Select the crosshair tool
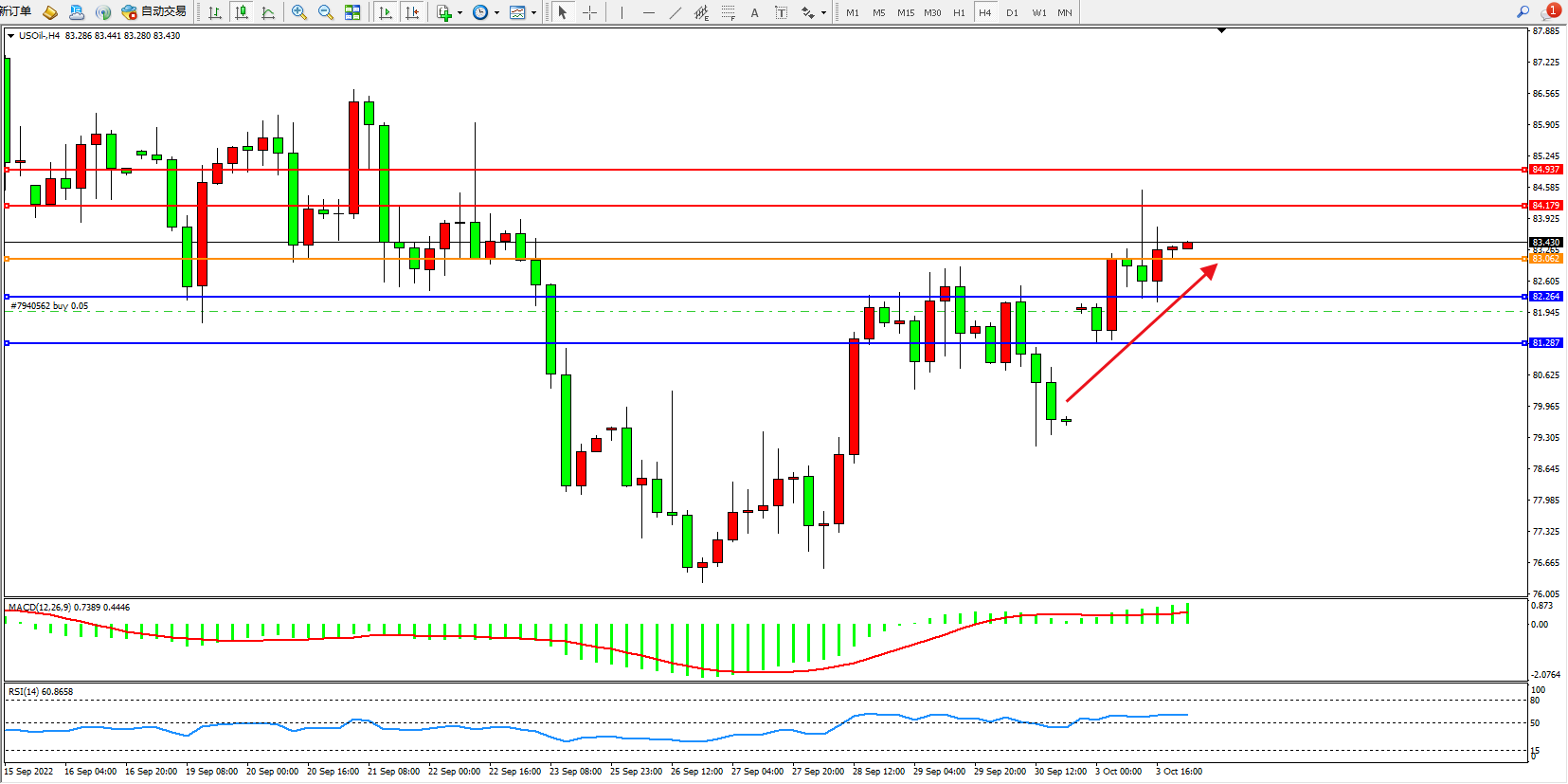Viewport: 1568px width, 784px height. (589, 12)
